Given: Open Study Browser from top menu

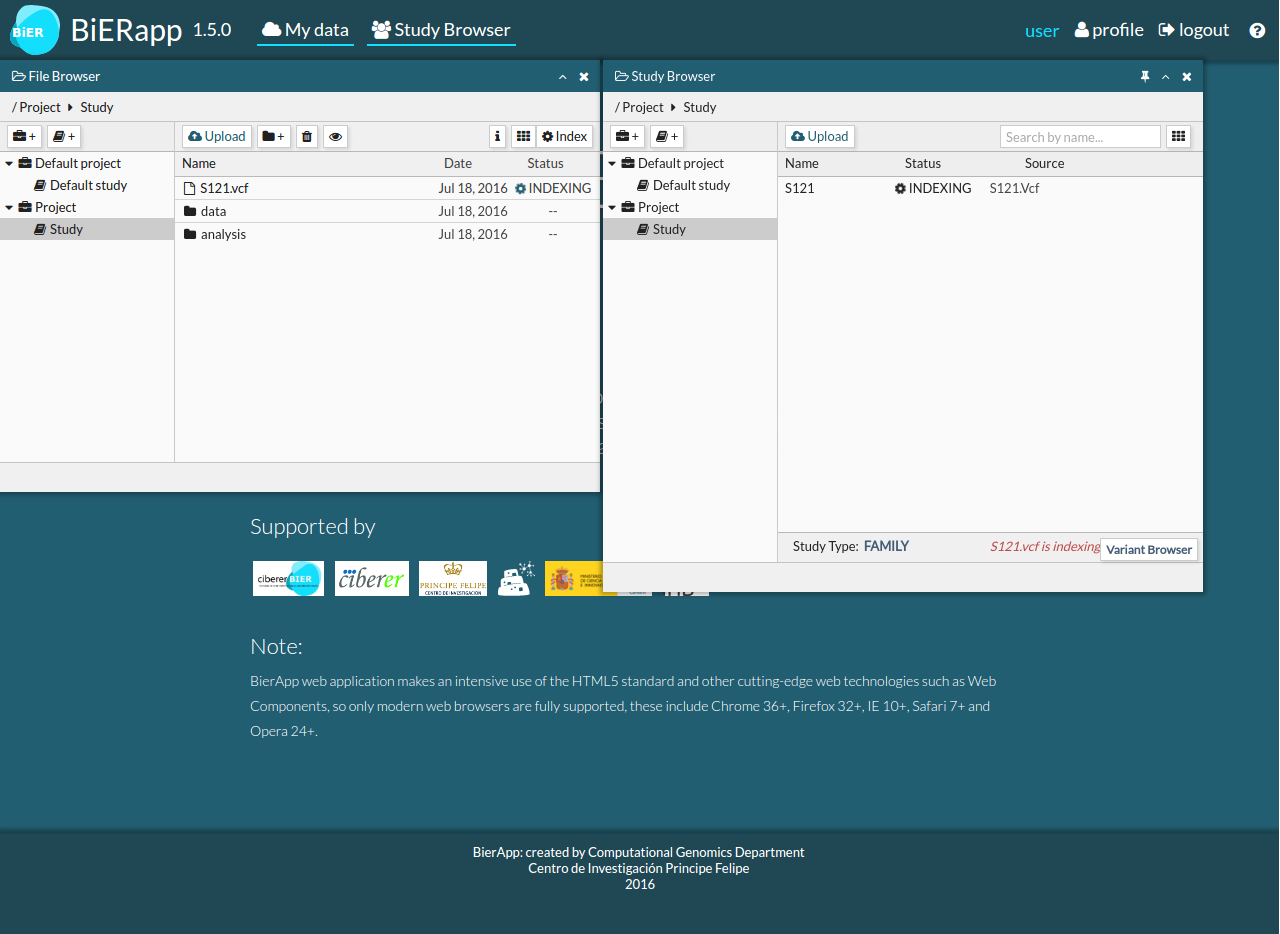Looking at the screenshot, I should [x=441, y=30].
